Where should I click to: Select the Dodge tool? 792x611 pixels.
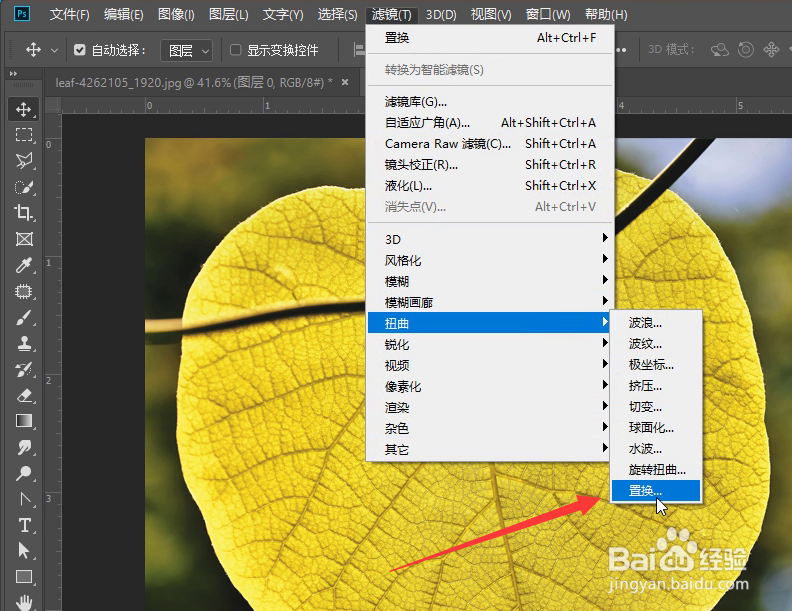pyautogui.click(x=23, y=473)
